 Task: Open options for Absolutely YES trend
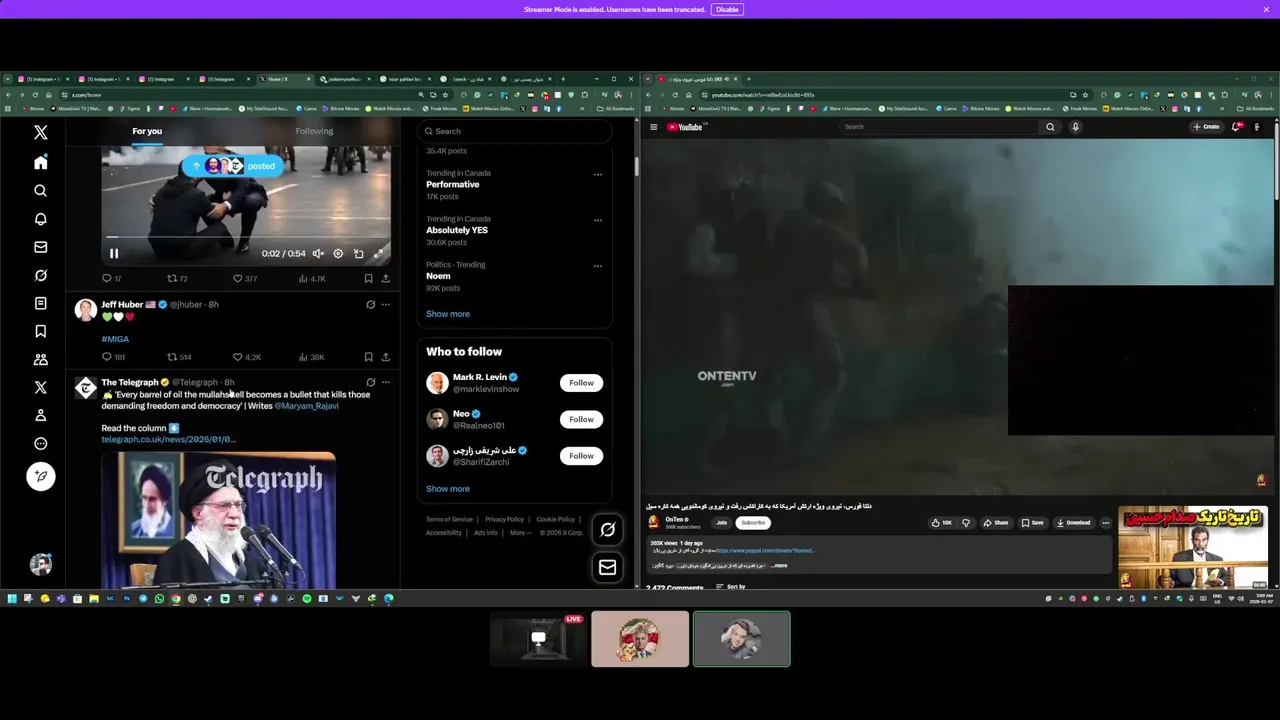coord(598,220)
